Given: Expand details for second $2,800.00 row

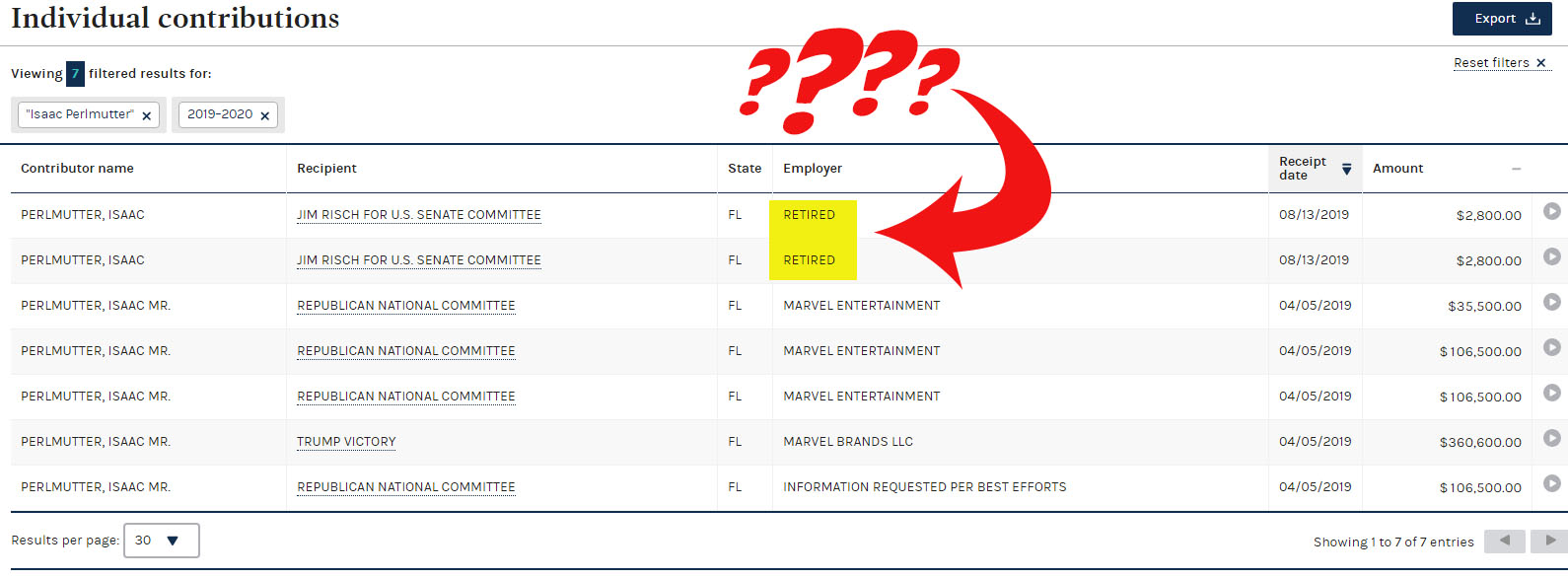Looking at the screenshot, I should coord(1551,256).
